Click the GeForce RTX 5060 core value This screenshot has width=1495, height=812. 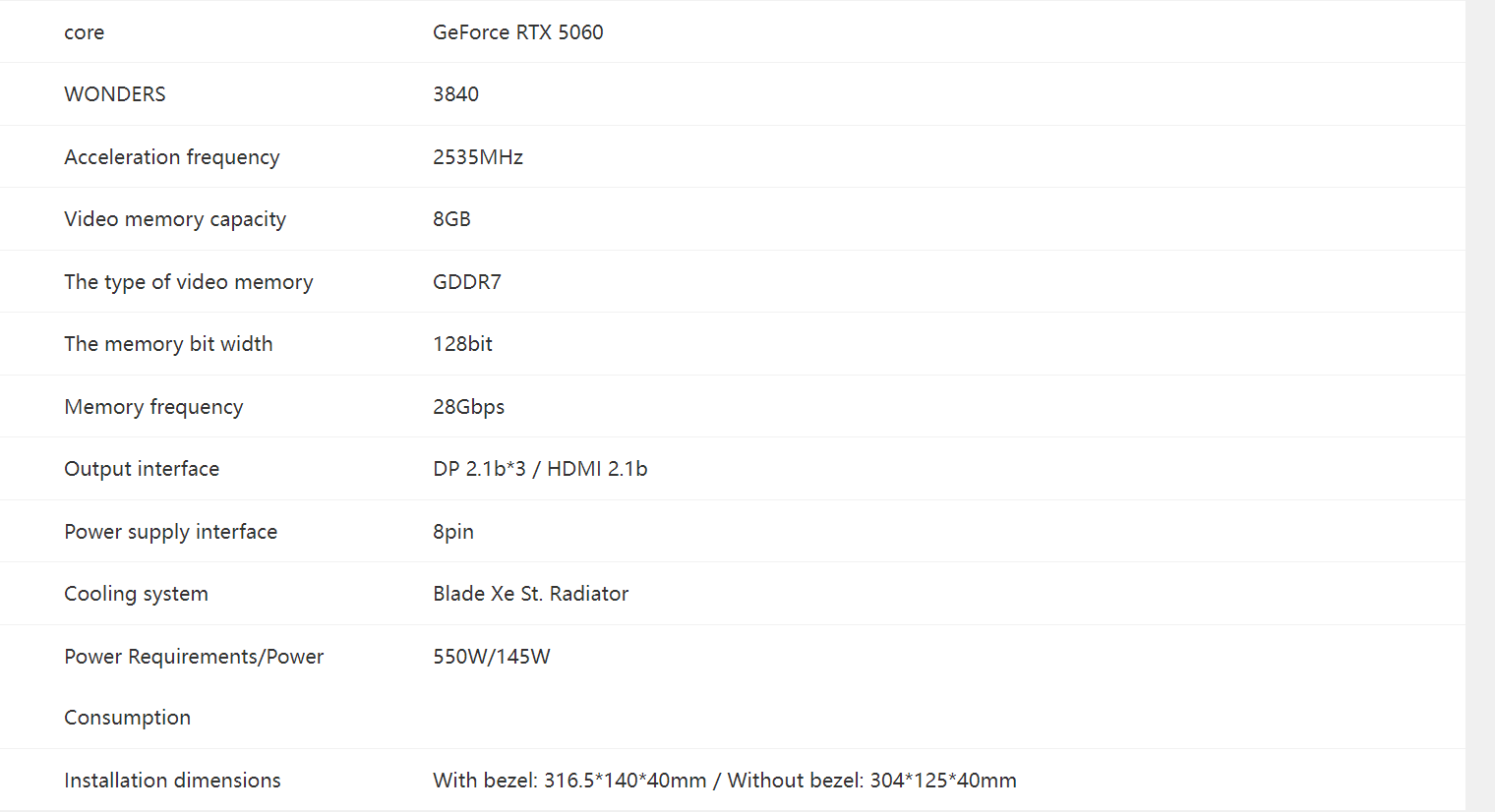517,32
